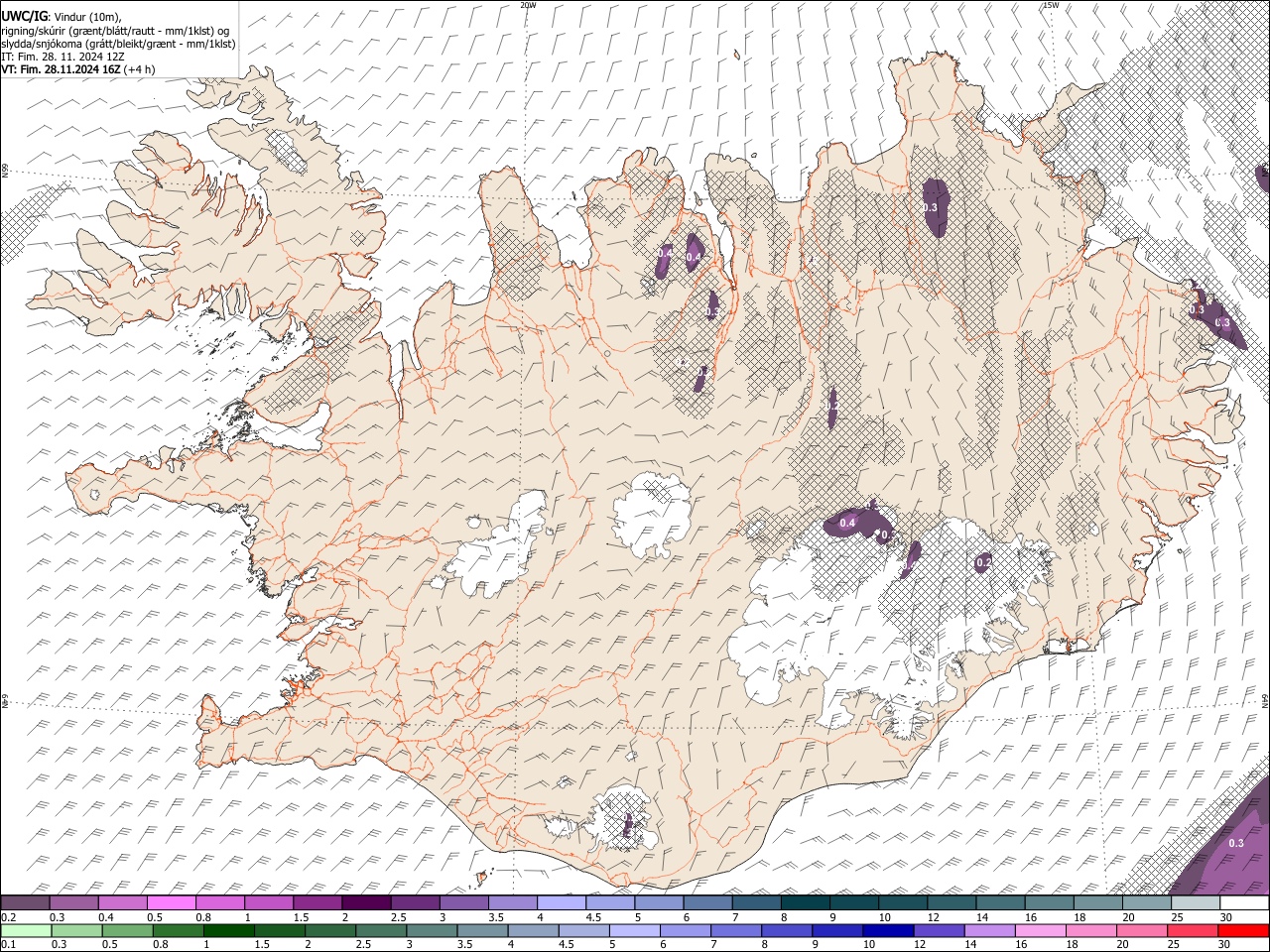Pick the upper-row swatch between 12 and 14
This screenshot has height=952, width=1270.
tap(952, 902)
